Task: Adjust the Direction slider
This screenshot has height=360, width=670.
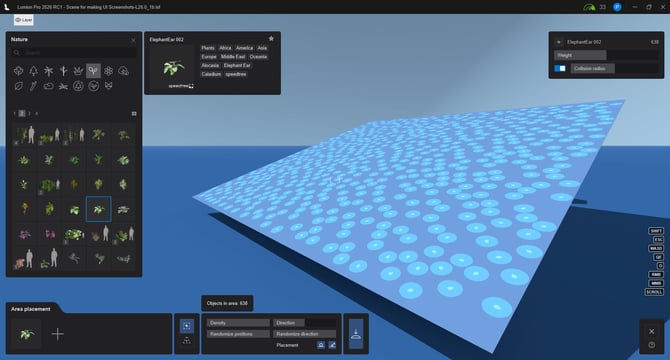Action: click(x=305, y=323)
